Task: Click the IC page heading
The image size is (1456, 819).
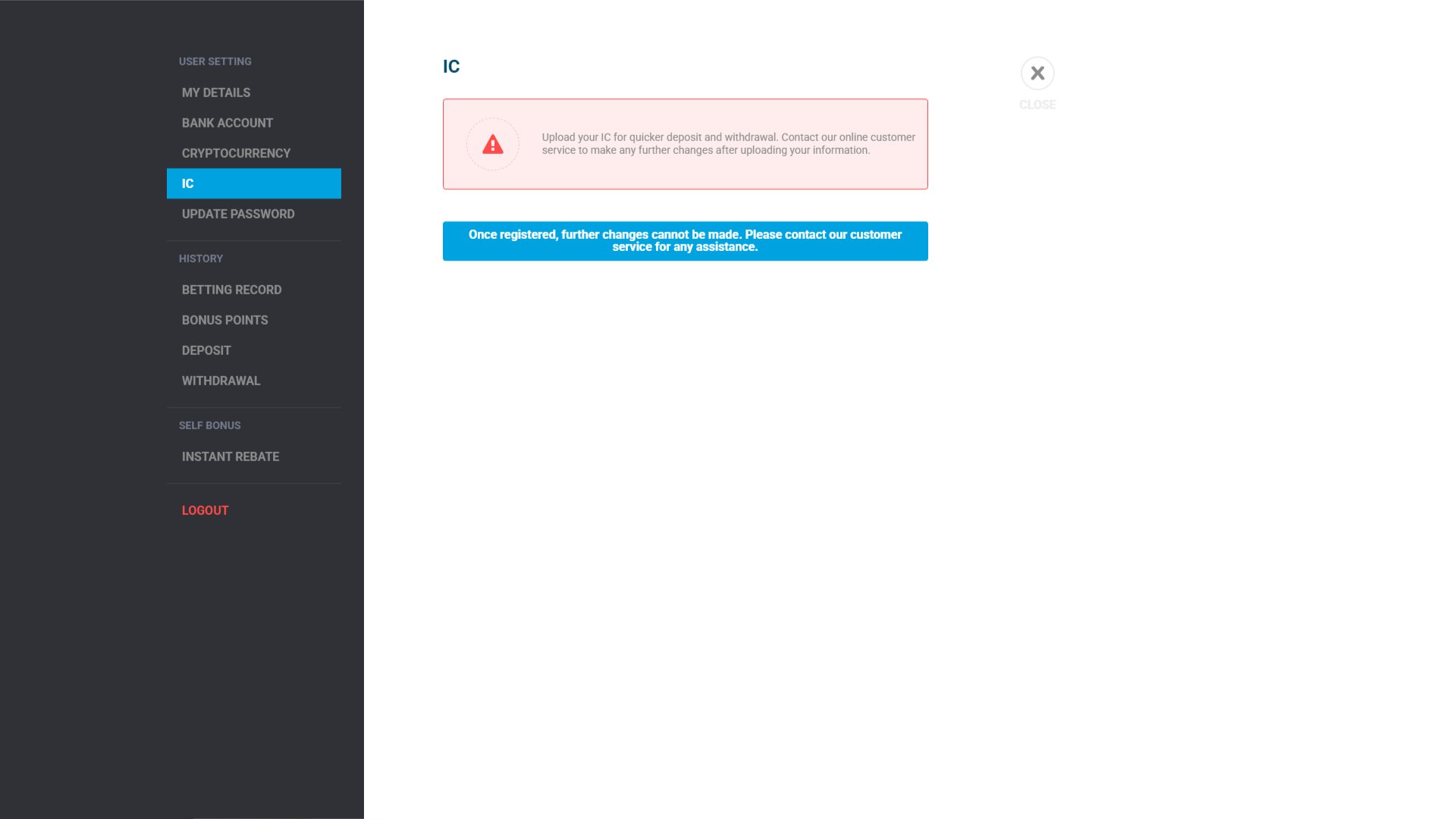Action: [451, 66]
